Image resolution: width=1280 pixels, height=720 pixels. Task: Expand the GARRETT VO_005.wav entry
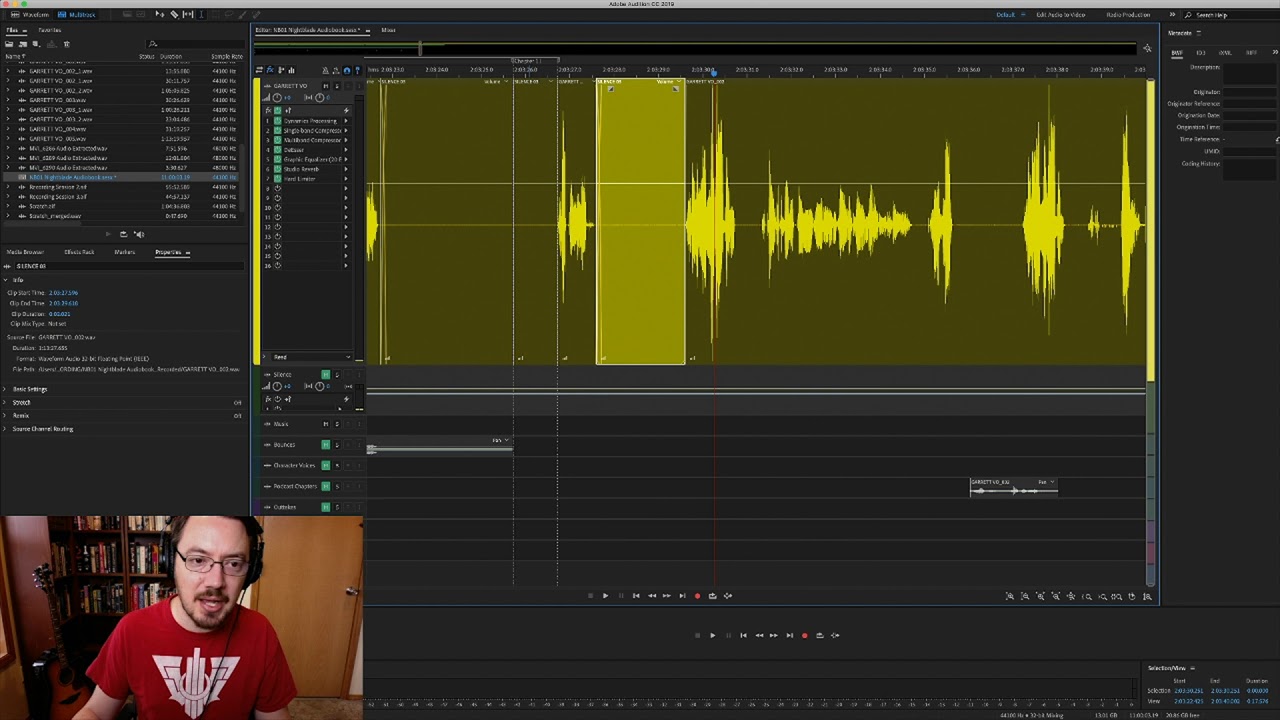8,139
